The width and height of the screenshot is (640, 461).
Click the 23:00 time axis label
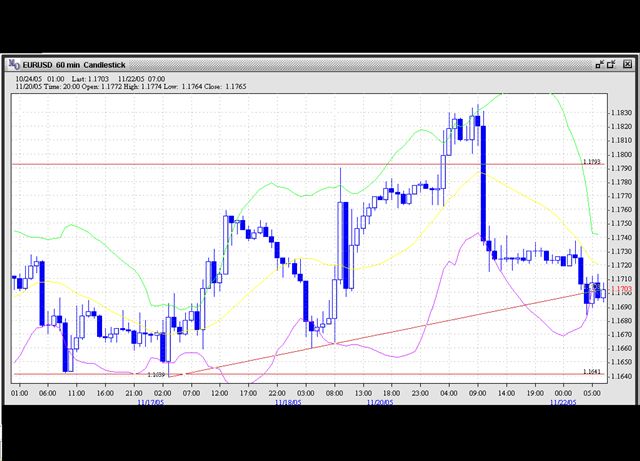(420, 393)
